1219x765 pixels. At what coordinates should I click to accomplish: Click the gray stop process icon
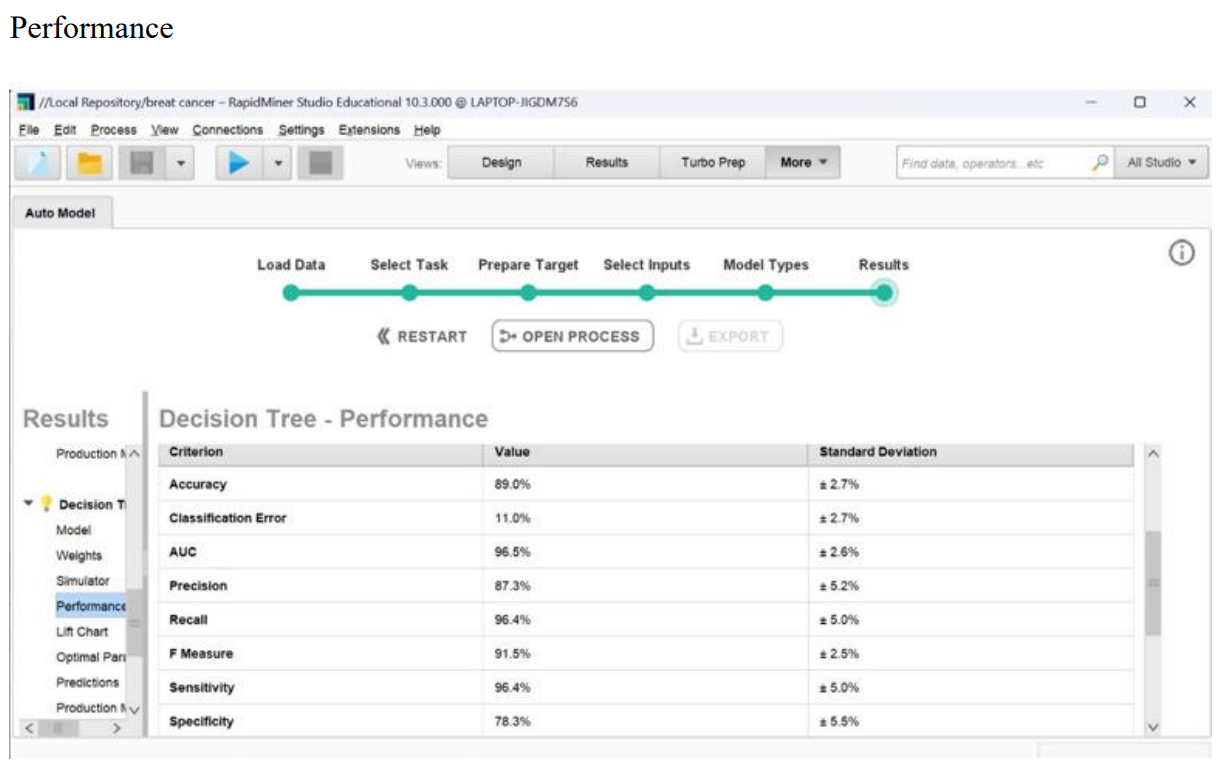320,163
